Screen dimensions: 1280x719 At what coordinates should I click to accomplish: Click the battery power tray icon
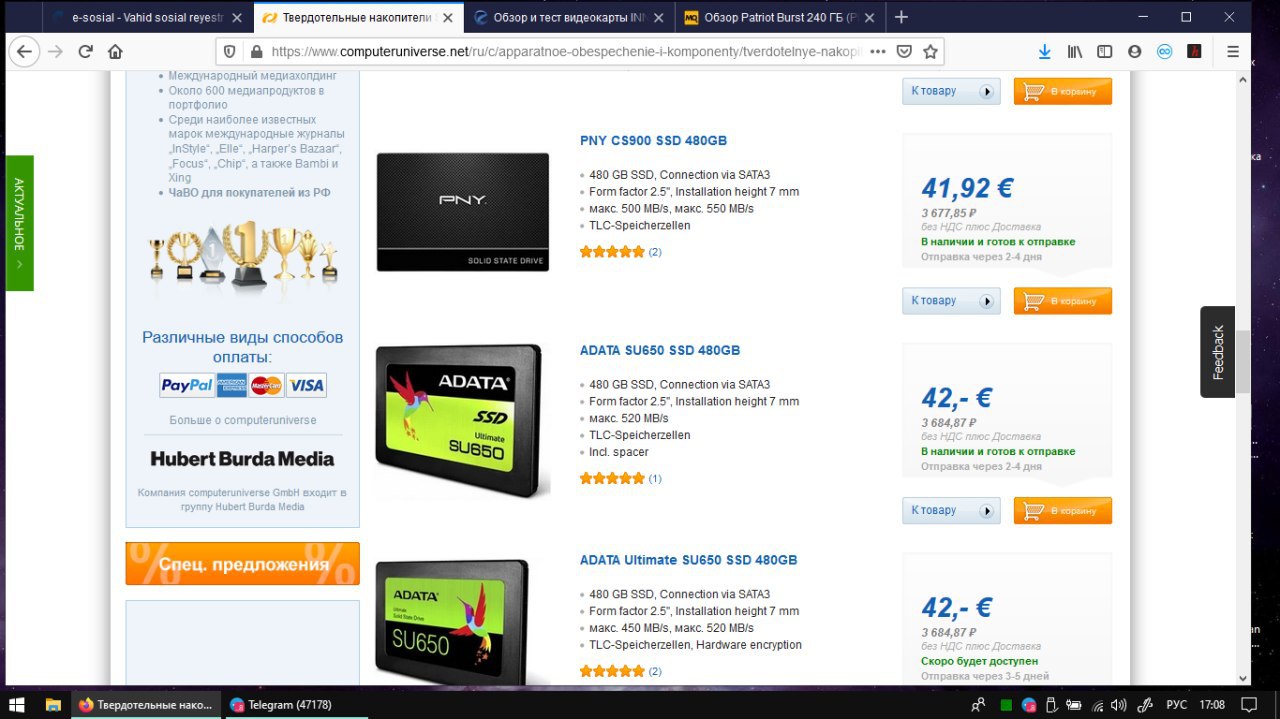[1074, 705]
